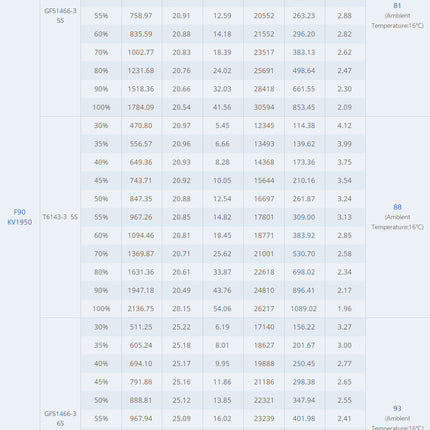Select the temperature value 93
This screenshot has height=430, width=430.
(397, 408)
